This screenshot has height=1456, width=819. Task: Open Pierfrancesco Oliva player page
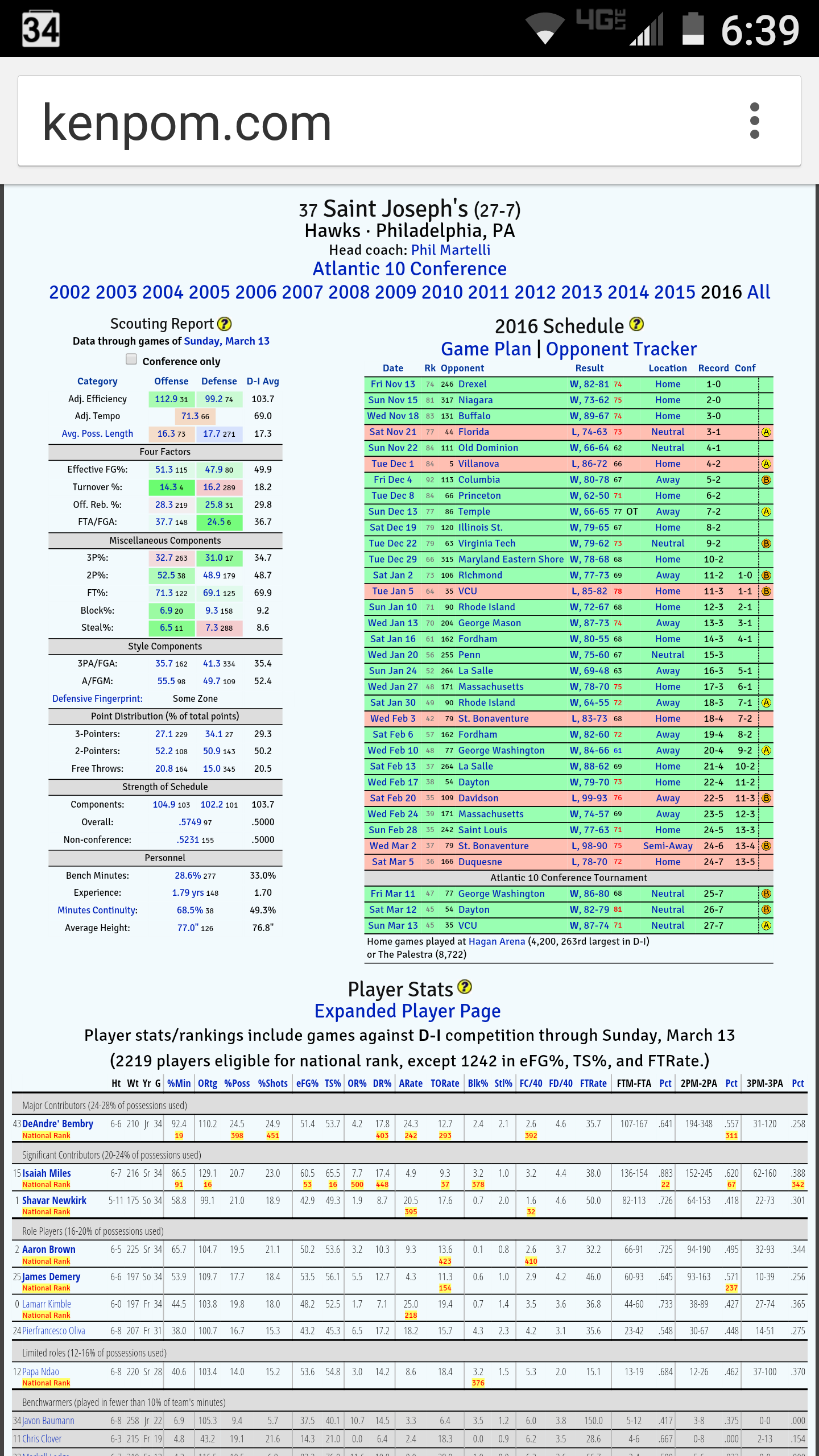53,1331
